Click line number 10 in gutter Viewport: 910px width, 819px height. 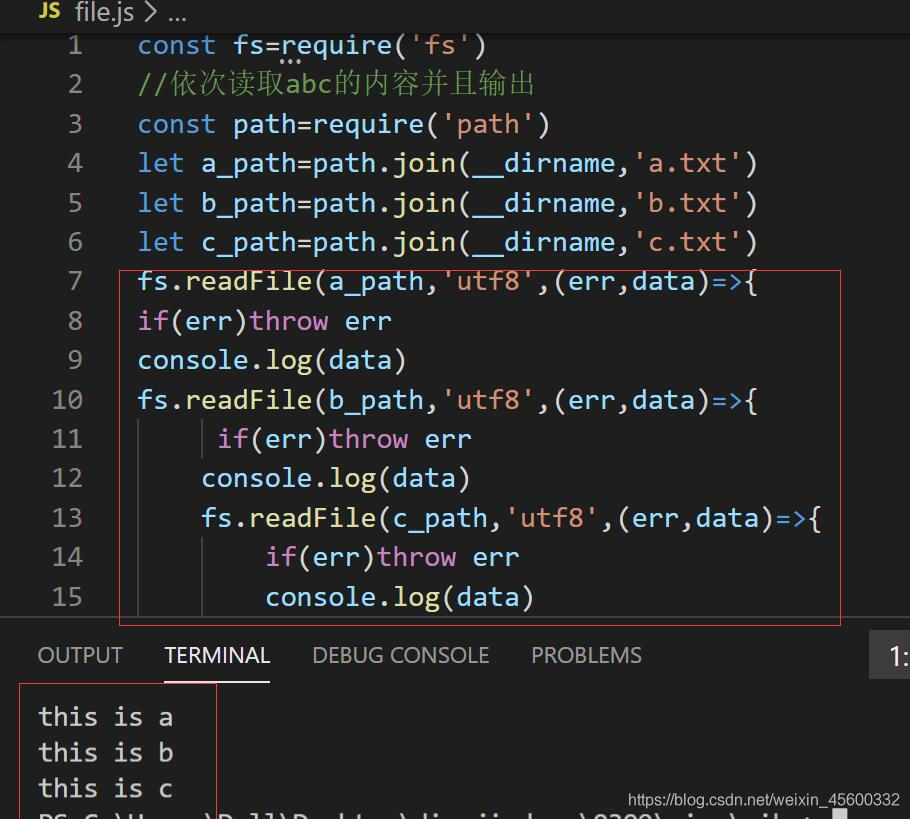(67, 400)
